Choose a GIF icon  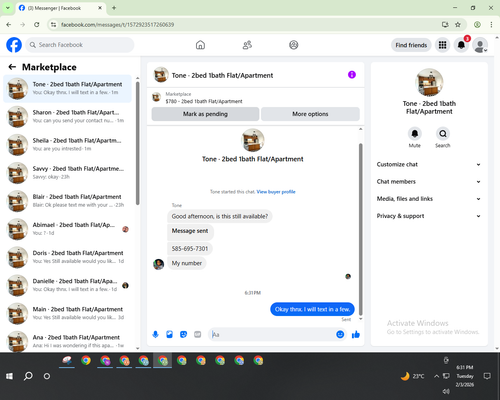pyautogui.click(x=198, y=334)
